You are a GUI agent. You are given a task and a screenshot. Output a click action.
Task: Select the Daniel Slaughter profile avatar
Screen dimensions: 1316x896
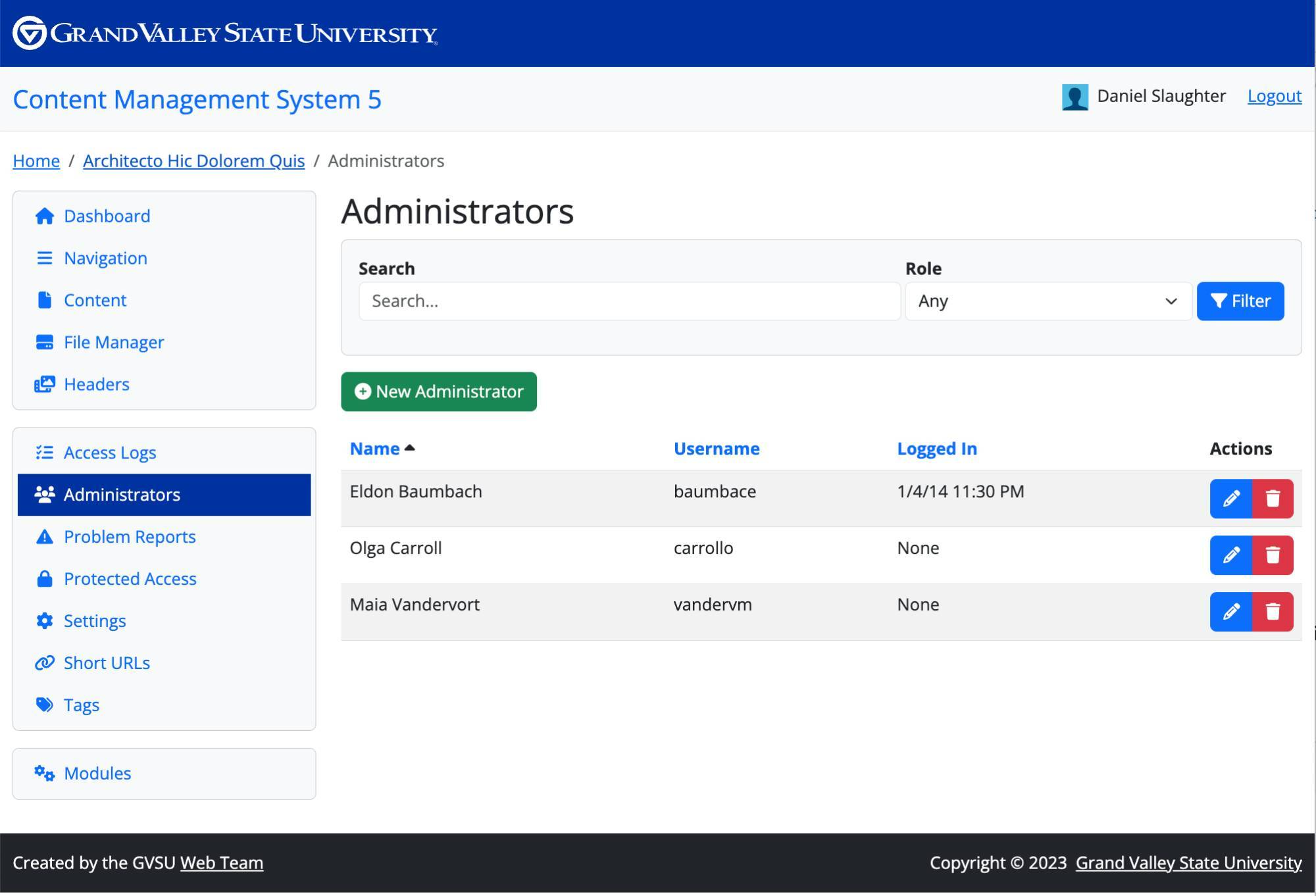tap(1075, 96)
